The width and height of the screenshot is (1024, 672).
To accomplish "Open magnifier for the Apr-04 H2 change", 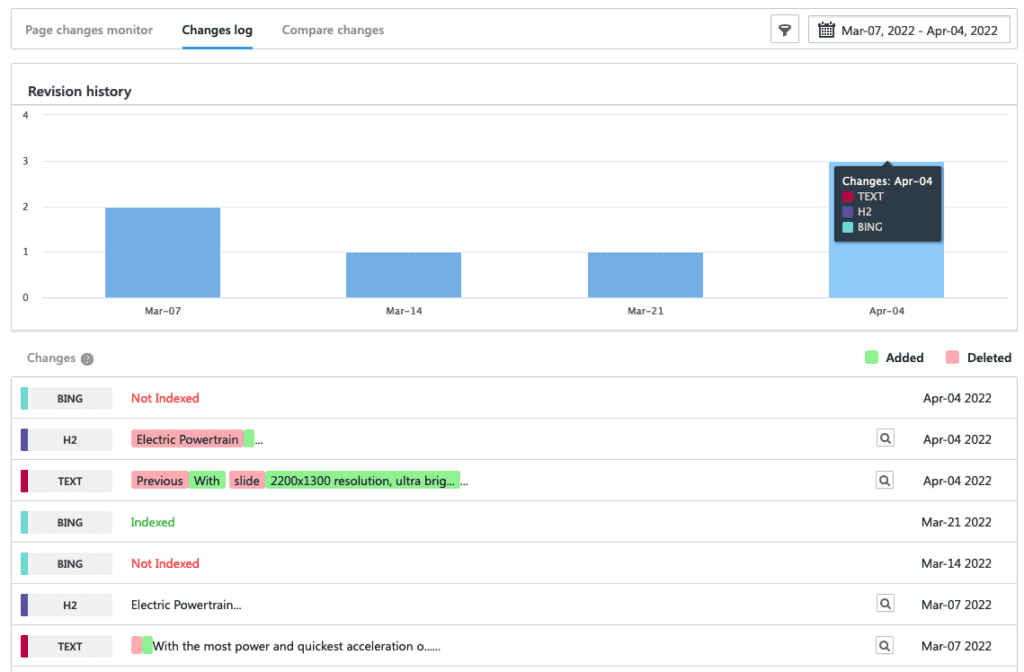I will [x=884, y=438].
